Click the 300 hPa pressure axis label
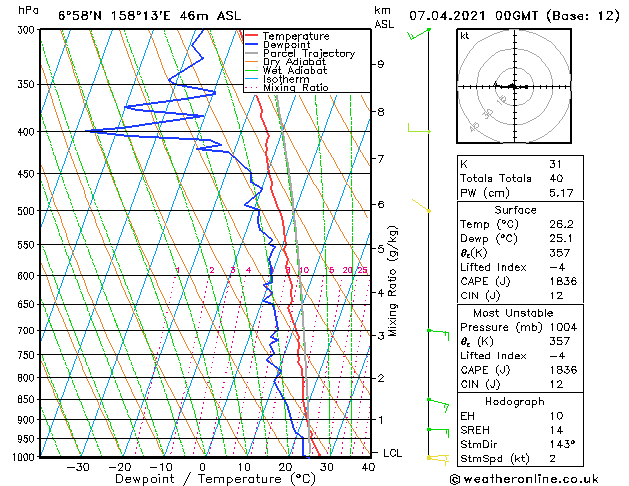This screenshot has width=629, height=486. (x=28, y=30)
